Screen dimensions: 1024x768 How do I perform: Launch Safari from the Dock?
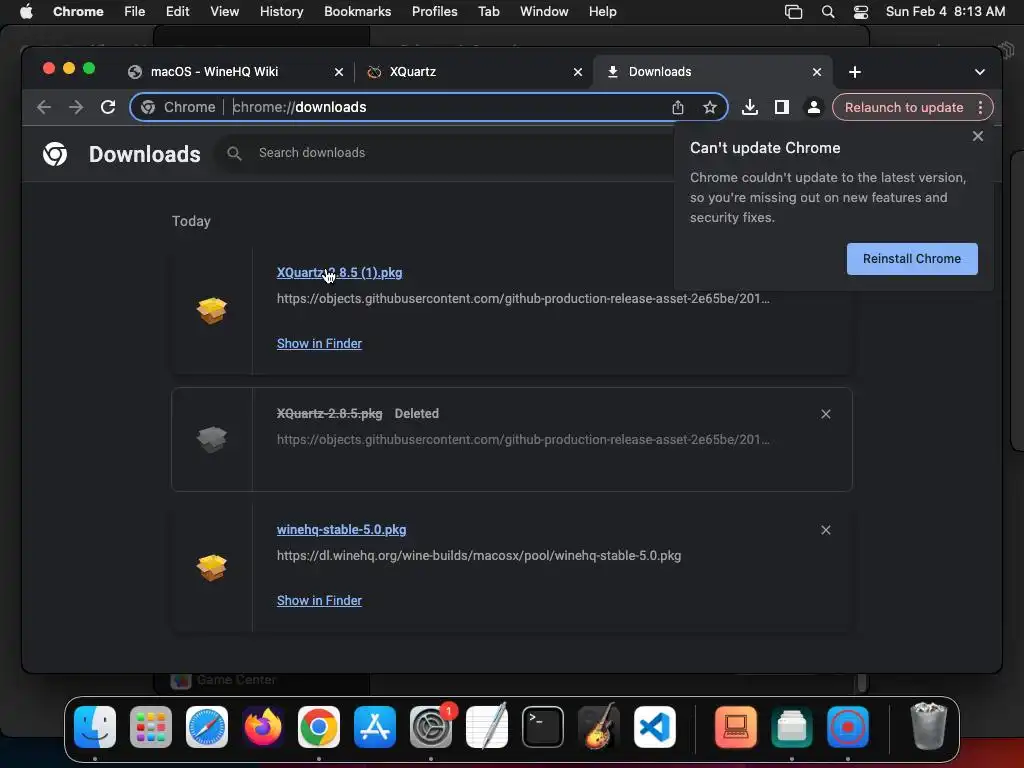click(207, 727)
